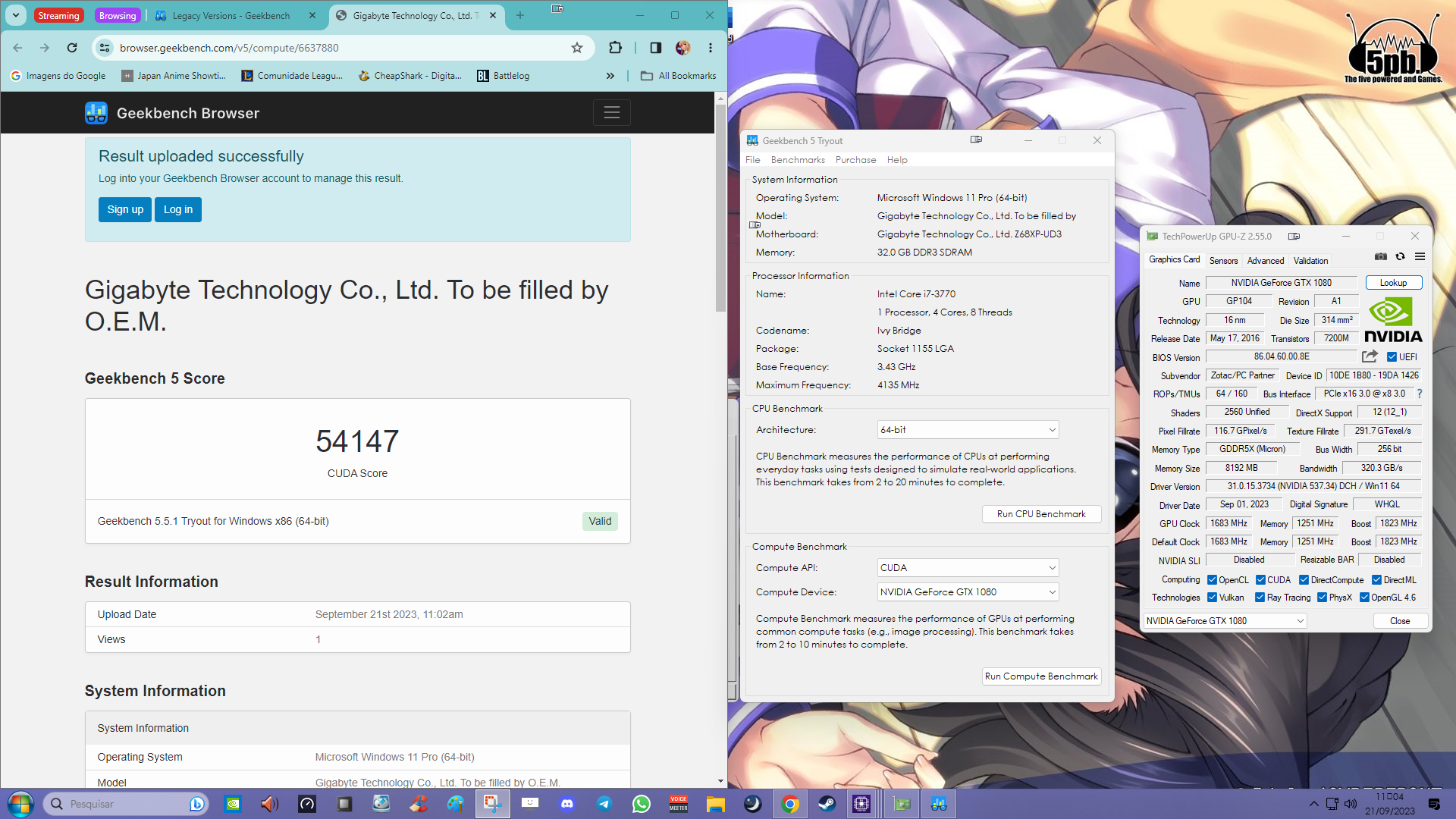The width and height of the screenshot is (1456, 819).
Task: Open Chrome extensions puzzle icon
Action: [x=615, y=48]
